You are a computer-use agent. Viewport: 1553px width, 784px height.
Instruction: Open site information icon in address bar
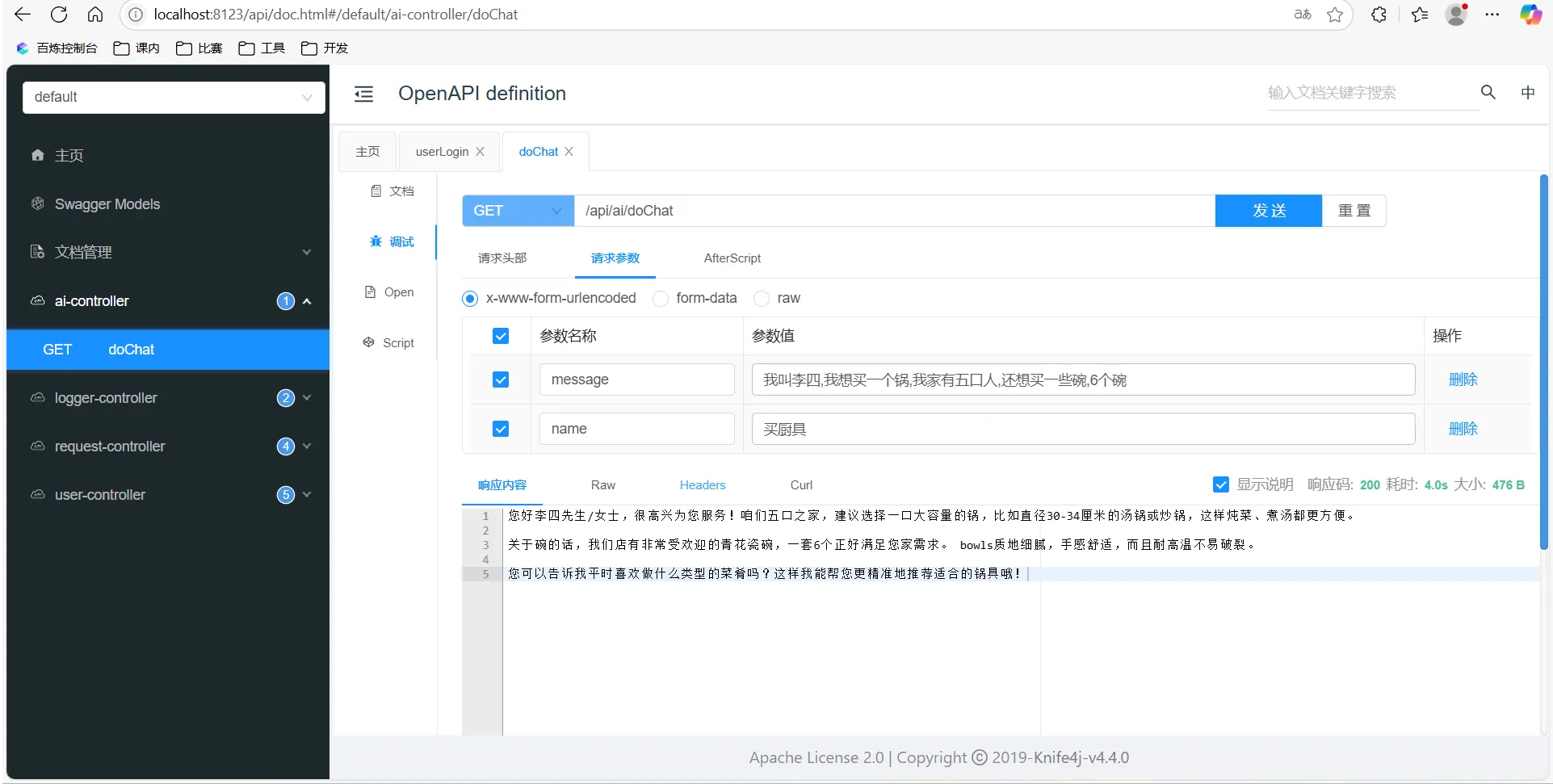coord(136,15)
